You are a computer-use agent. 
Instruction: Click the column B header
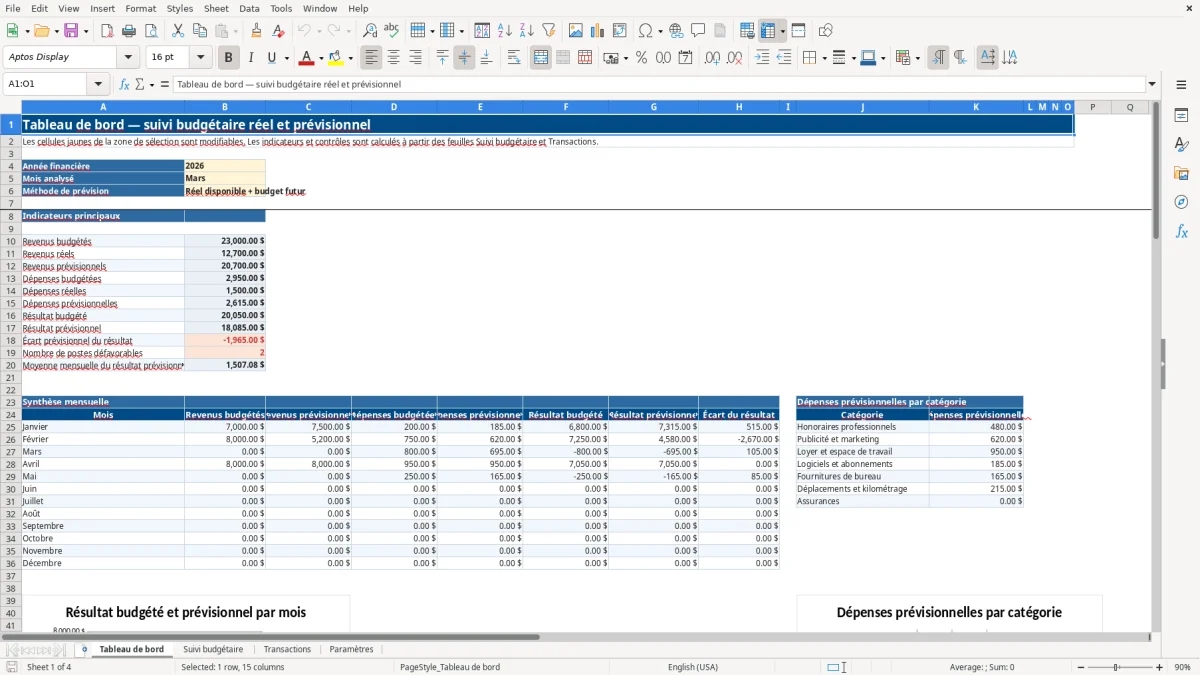224,107
